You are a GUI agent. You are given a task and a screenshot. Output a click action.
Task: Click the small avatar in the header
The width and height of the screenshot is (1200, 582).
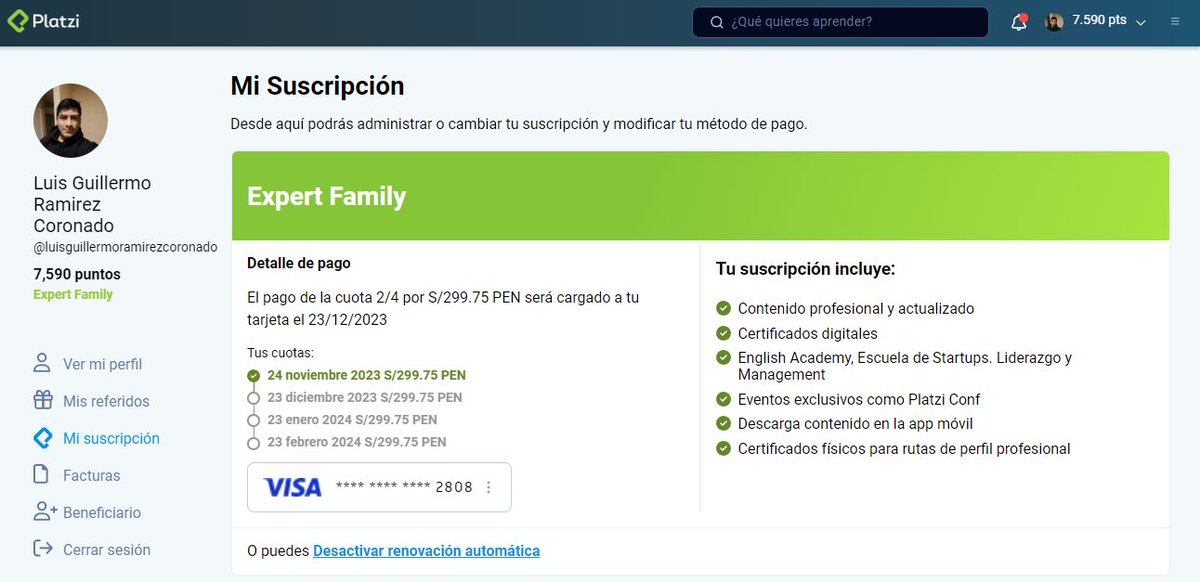click(1054, 22)
